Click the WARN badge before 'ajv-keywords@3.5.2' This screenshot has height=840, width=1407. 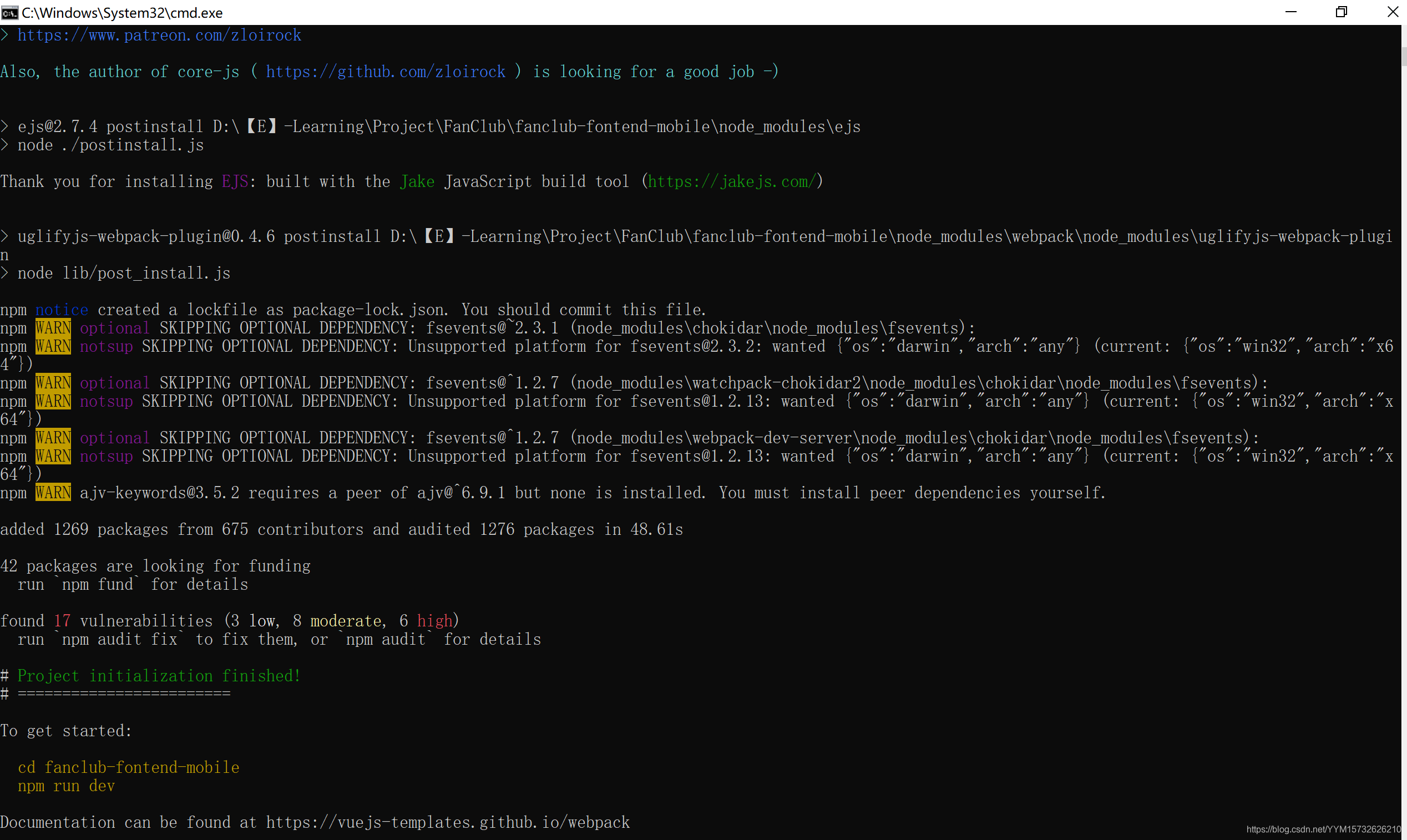(53, 493)
